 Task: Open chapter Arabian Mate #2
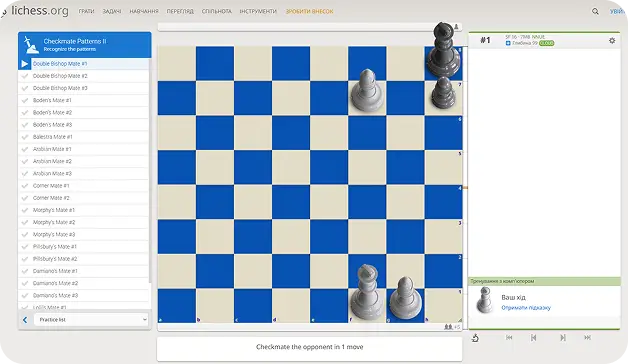(x=84, y=161)
